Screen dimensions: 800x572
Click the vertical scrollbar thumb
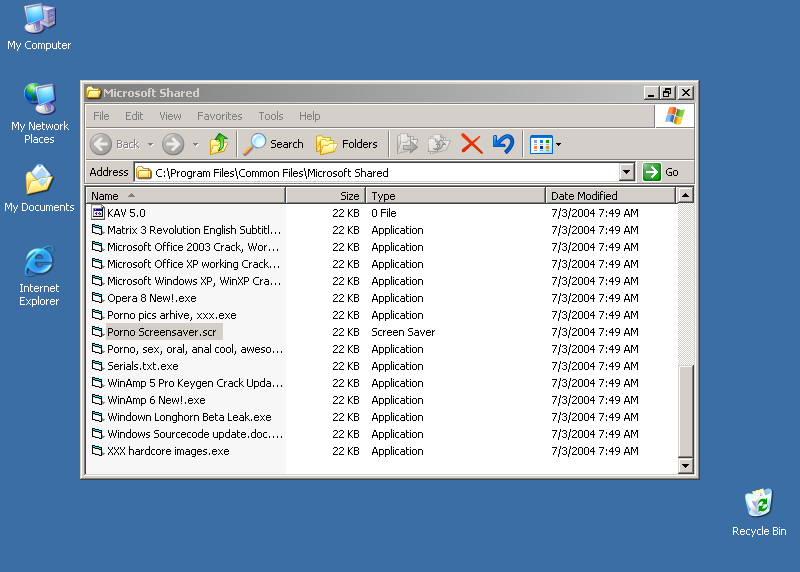coord(685,411)
